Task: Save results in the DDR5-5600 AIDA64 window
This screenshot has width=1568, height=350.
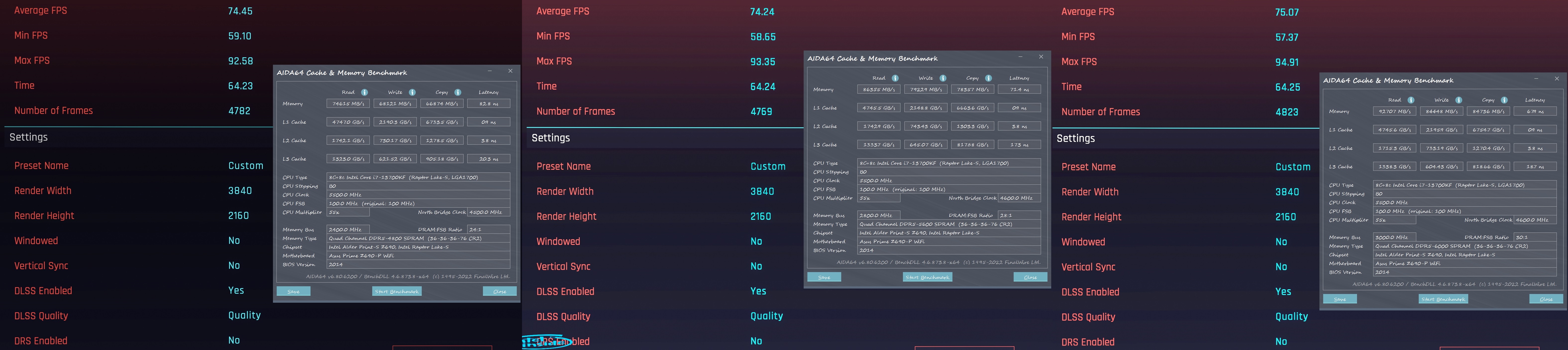Action: pyautogui.click(x=824, y=277)
